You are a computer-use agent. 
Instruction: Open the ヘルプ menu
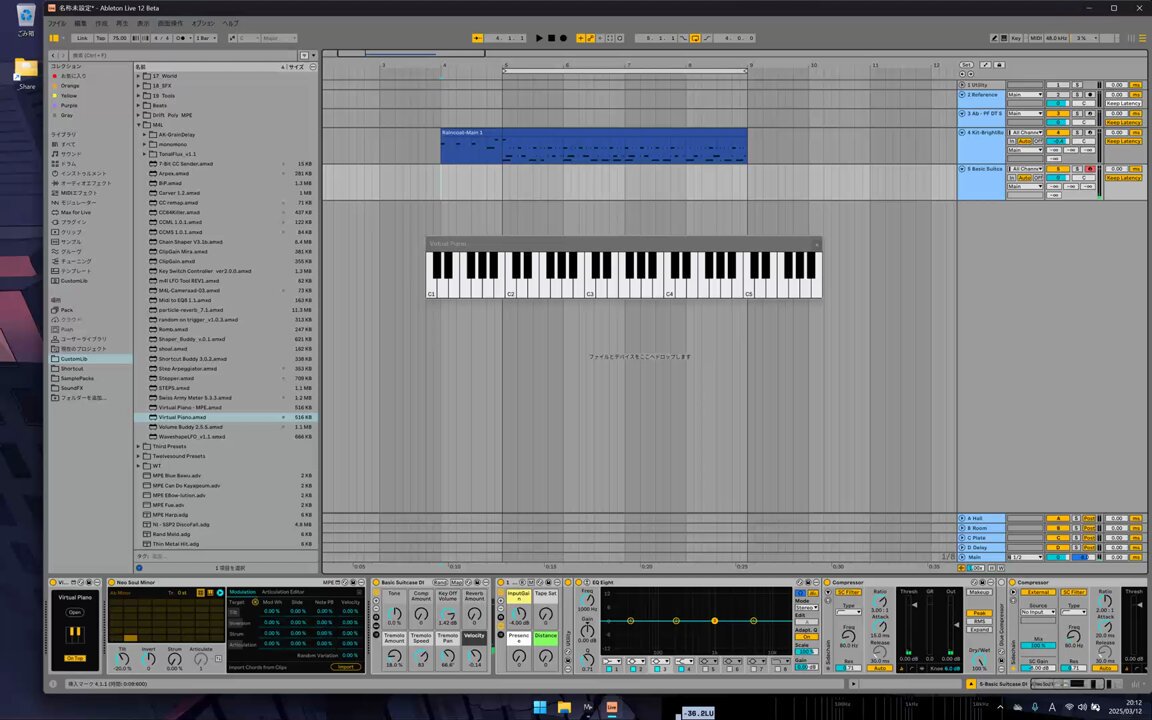pos(231,24)
